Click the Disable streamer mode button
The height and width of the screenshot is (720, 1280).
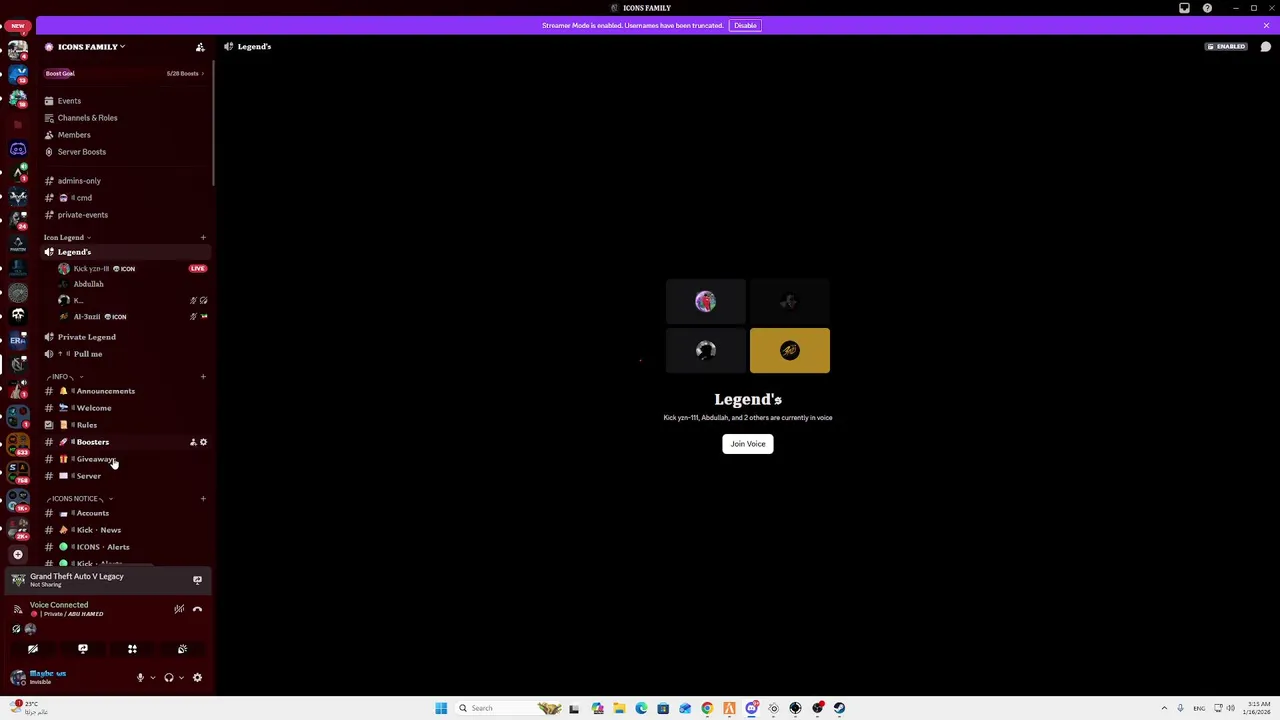point(745,26)
